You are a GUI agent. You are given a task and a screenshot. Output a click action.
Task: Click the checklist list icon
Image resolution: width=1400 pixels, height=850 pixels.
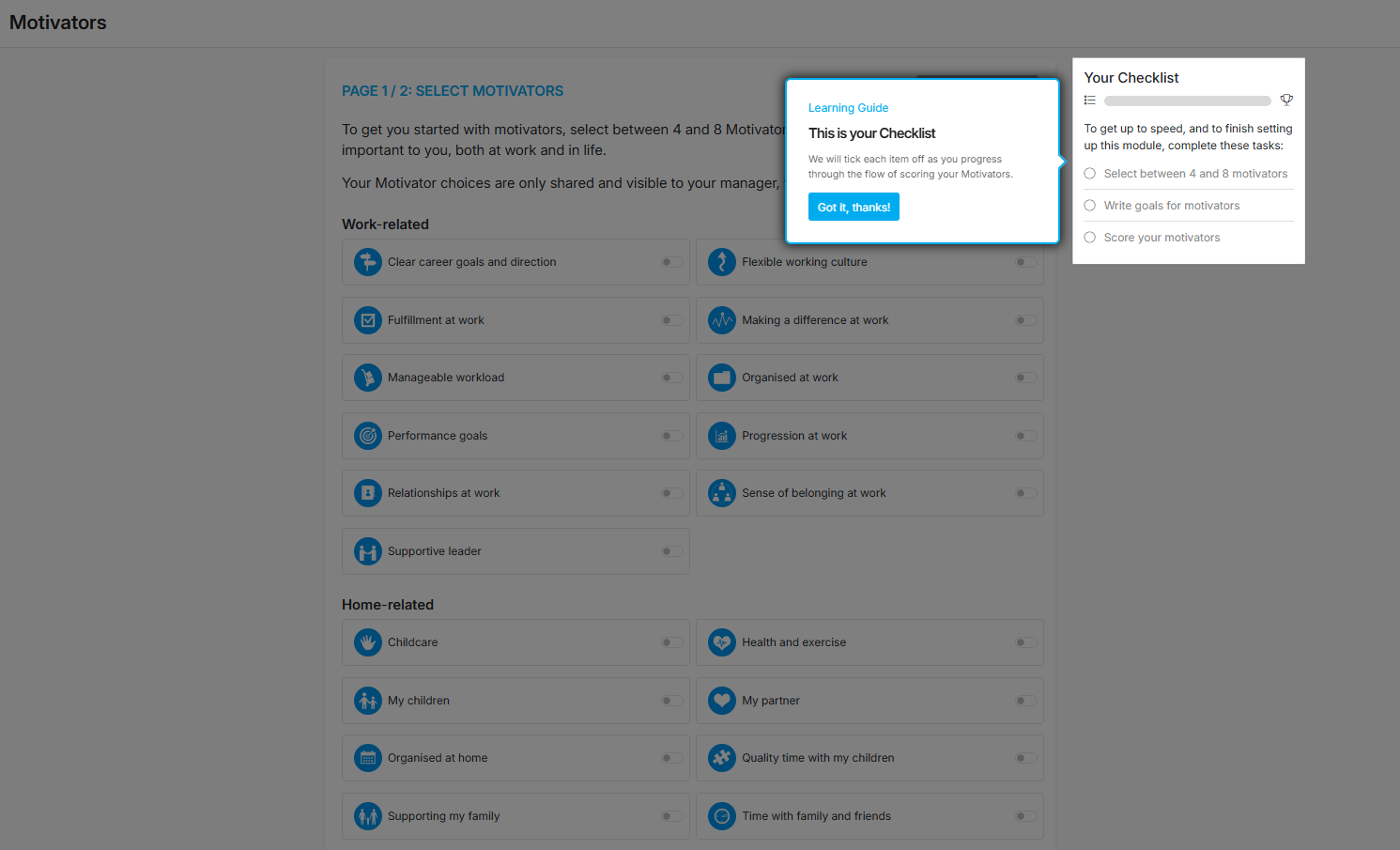pyautogui.click(x=1090, y=100)
